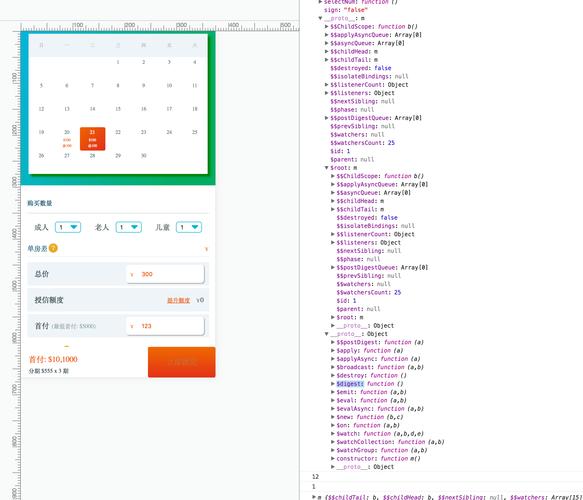Select date 20 in the calendar
Image resolution: width=583 pixels, height=500 pixels.
(67, 138)
